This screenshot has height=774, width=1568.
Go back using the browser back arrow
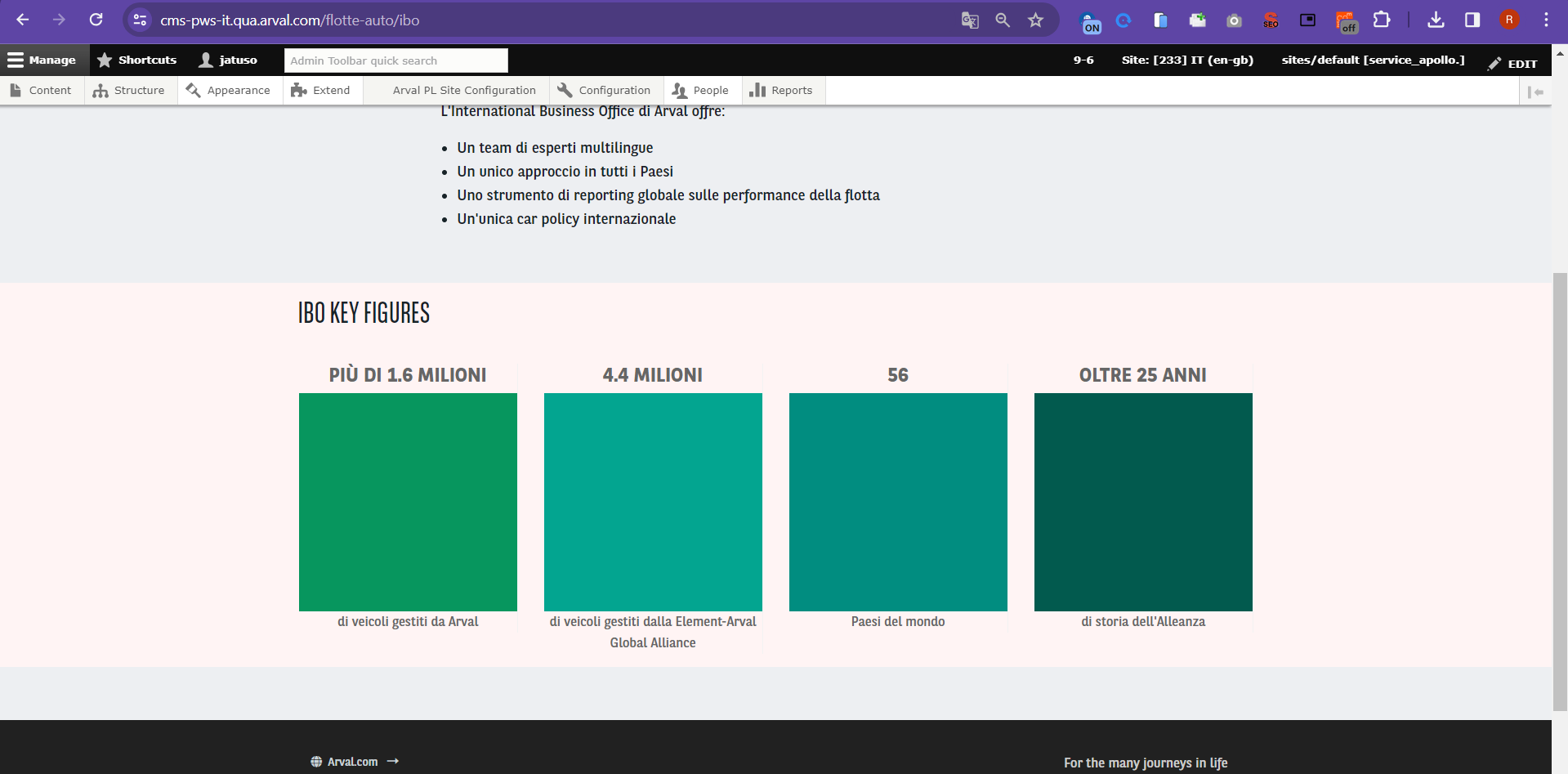tap(23, 20)
